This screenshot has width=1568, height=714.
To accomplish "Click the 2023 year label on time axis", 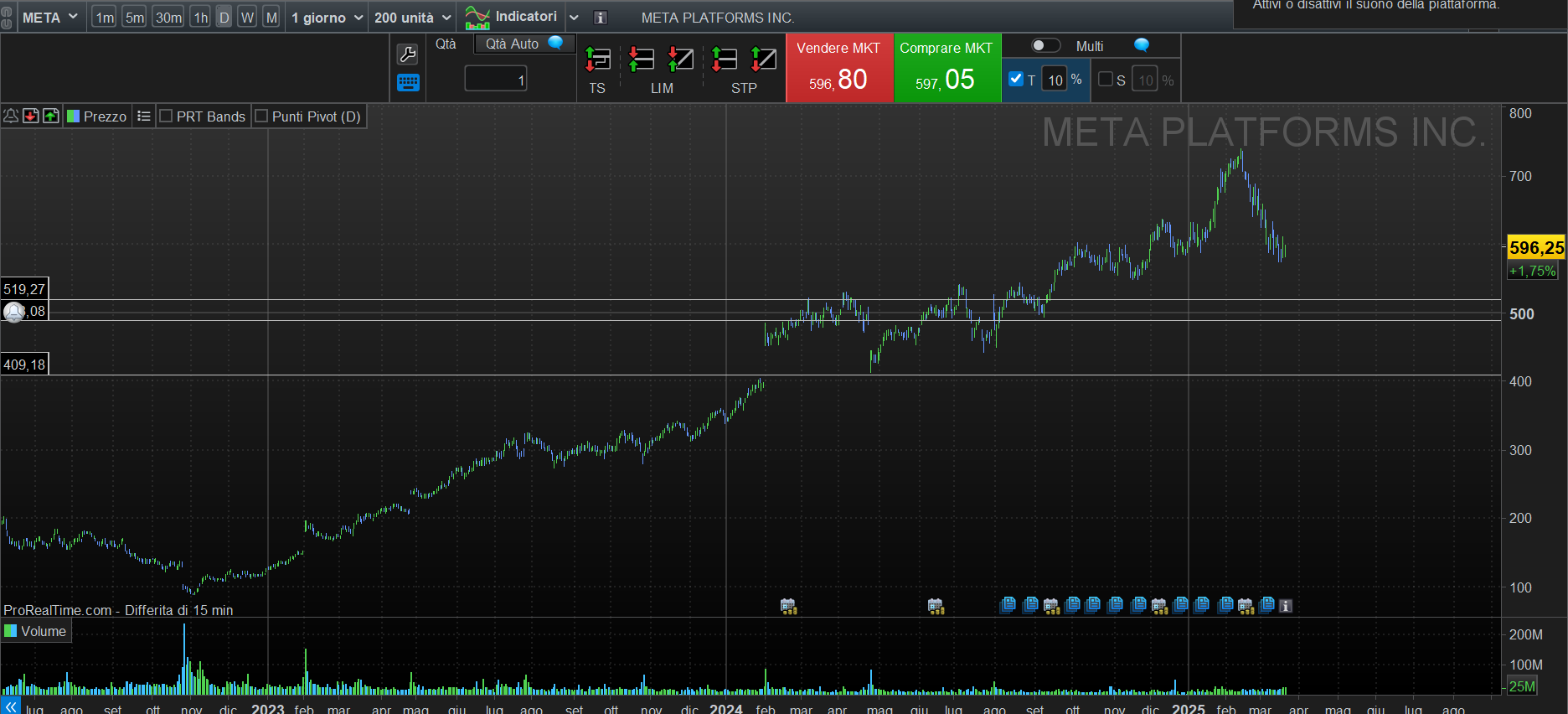I will coord(268,709).
